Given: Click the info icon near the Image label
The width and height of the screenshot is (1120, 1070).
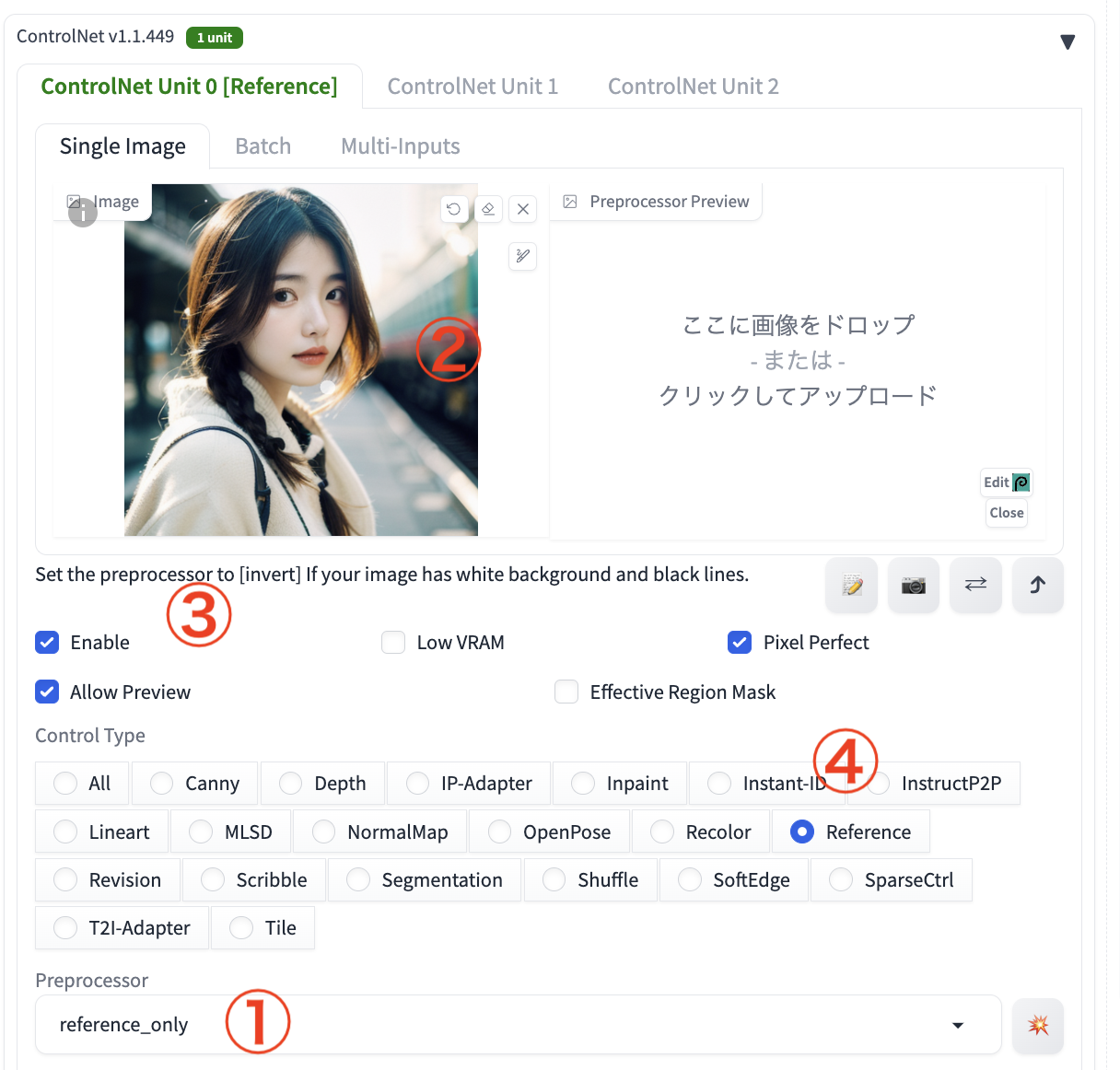Looking at the screenshot, I should (83, 212).
